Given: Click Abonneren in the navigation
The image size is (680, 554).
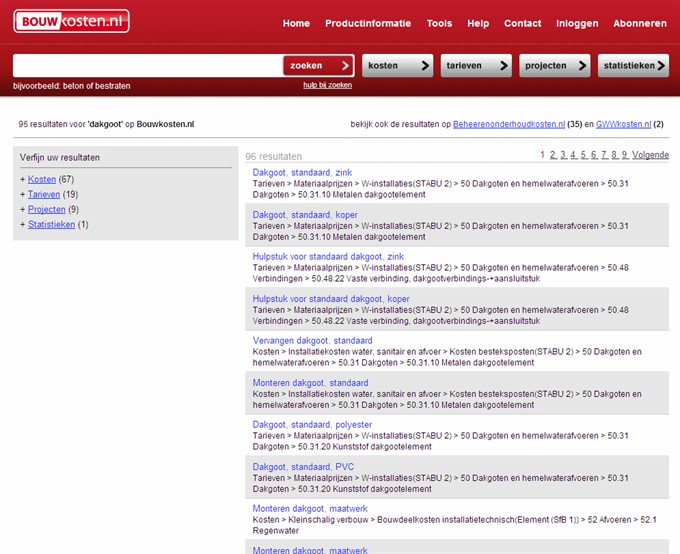Looking at the screenshot, I should pyautogui.click(x=640, y=23).
